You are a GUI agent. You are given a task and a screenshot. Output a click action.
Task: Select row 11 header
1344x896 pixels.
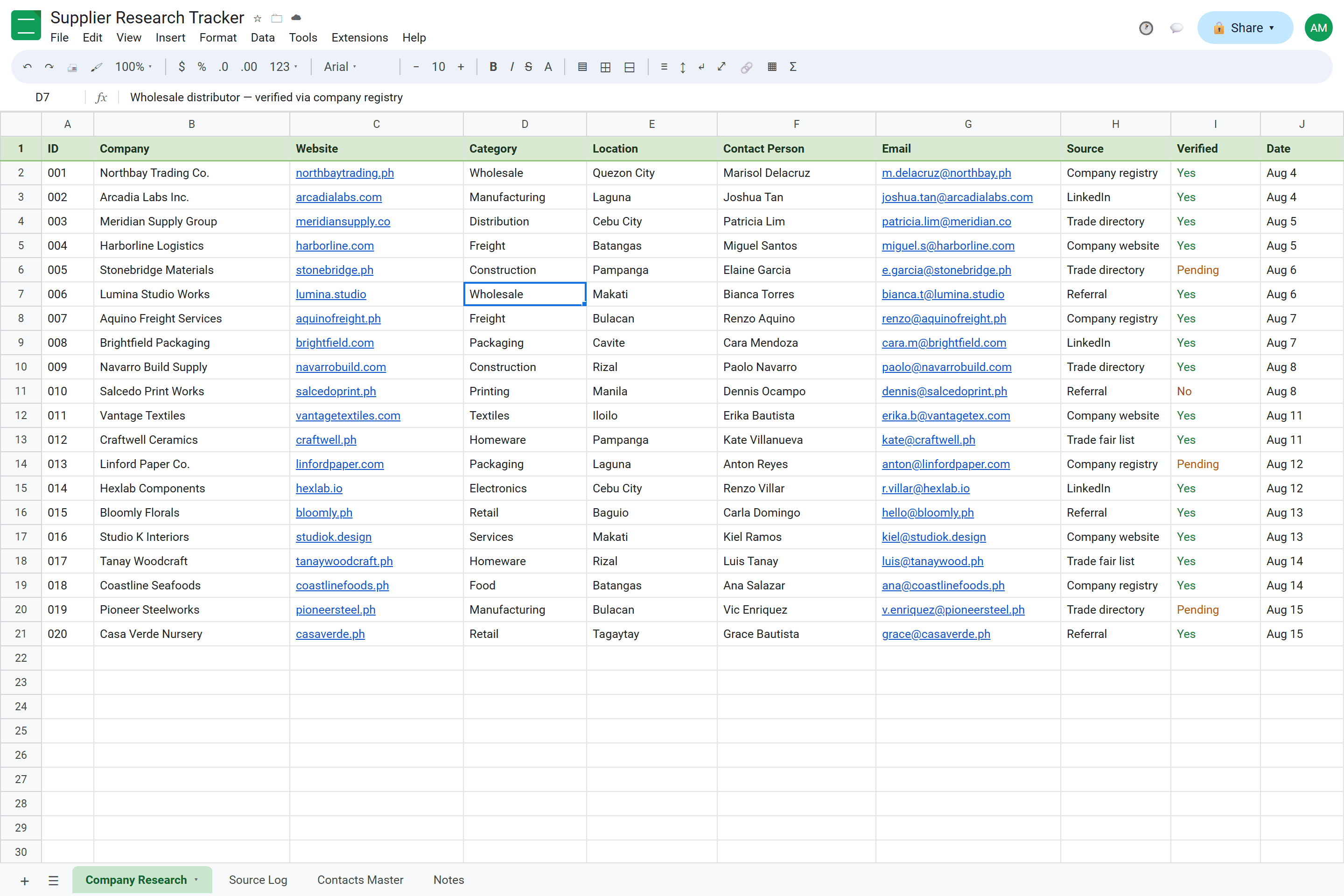(x=21, y=392)
